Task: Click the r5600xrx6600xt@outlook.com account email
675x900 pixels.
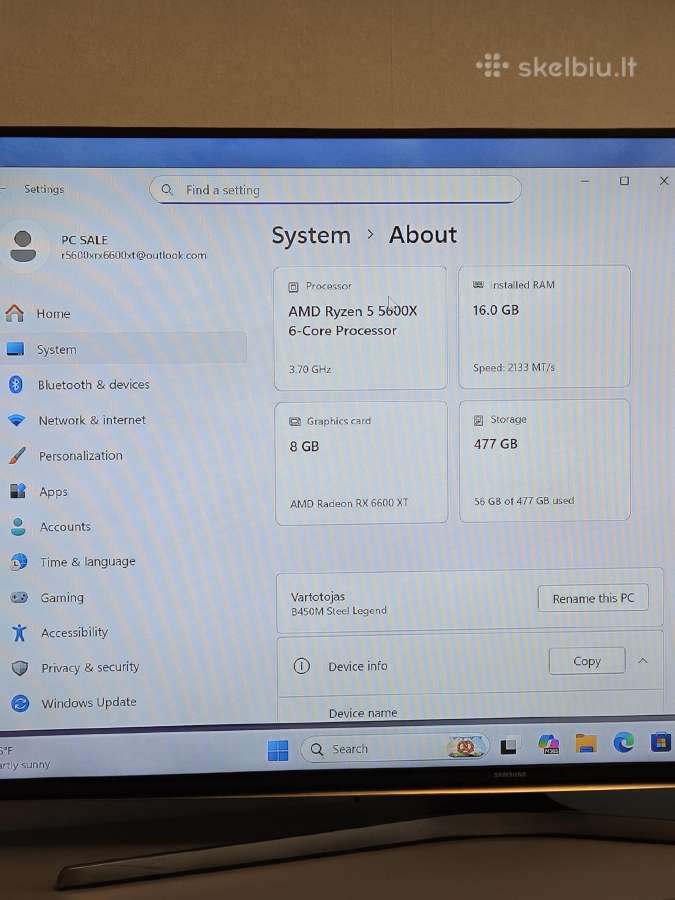Action: click(x=134, y=255)
